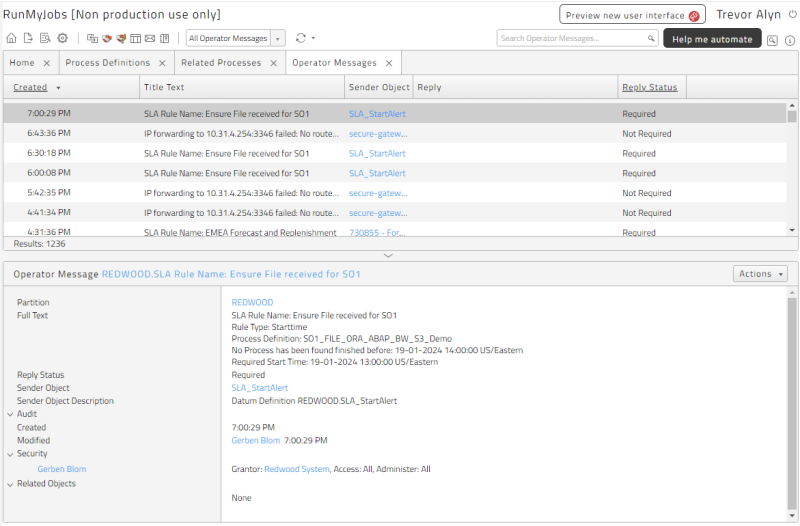Click the upper table's scroll up arrow
This screenshot has height=526, width=800.
(x=792, y=106)
